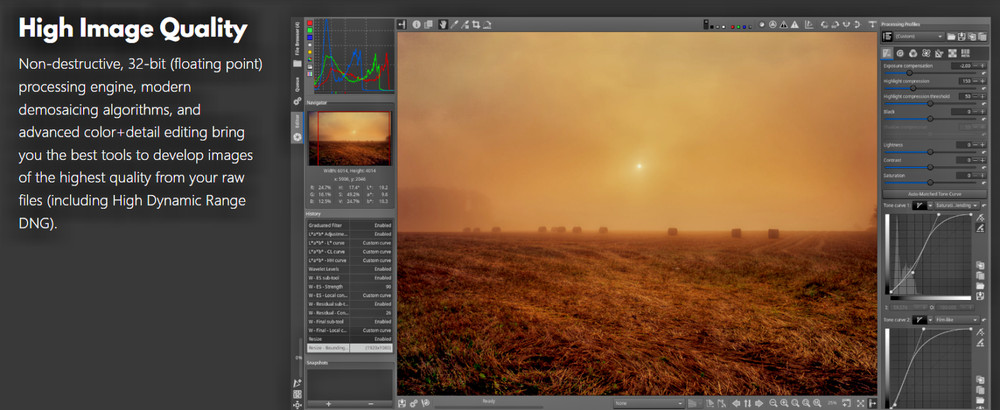
Task: Toggle profile fill mode icon
Action: point(887,36)
